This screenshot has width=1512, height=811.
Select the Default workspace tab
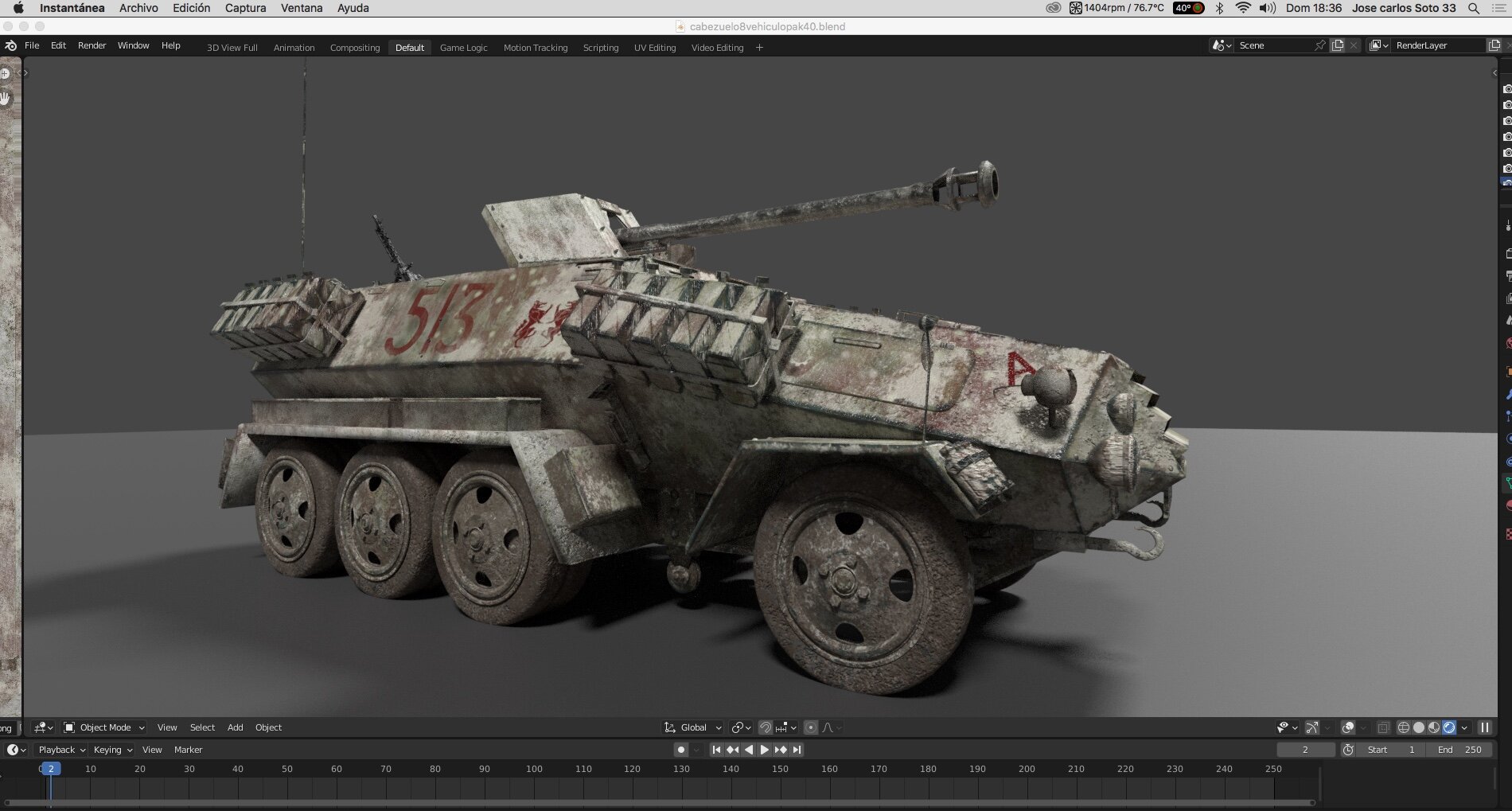[410, 48]
